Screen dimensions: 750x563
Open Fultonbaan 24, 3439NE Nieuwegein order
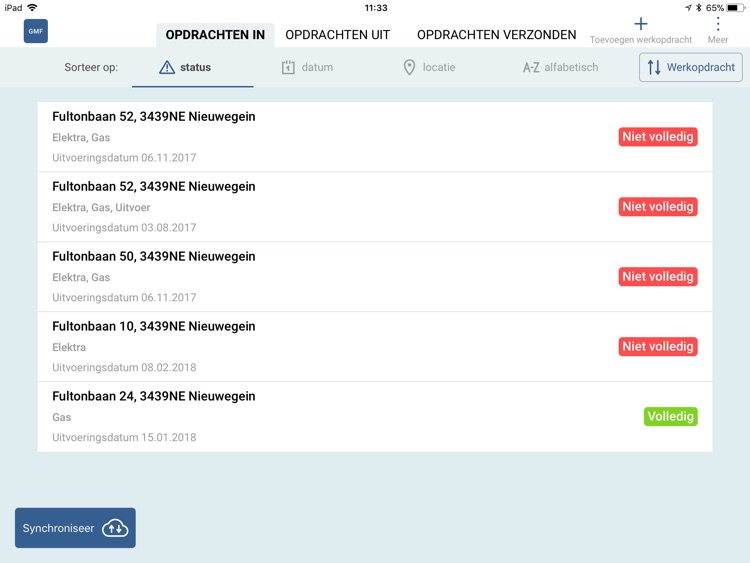tap(375, 417)
